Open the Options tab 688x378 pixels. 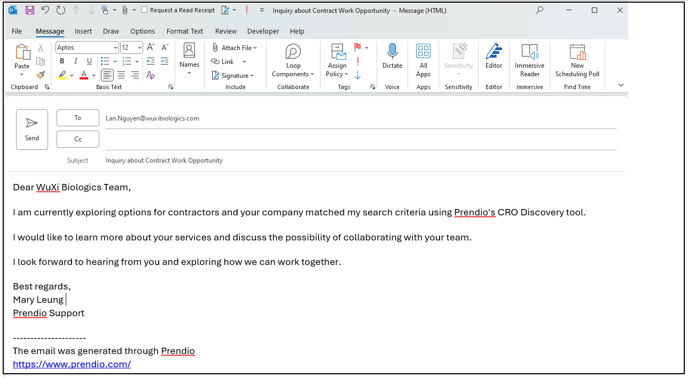tap(143, 31)
